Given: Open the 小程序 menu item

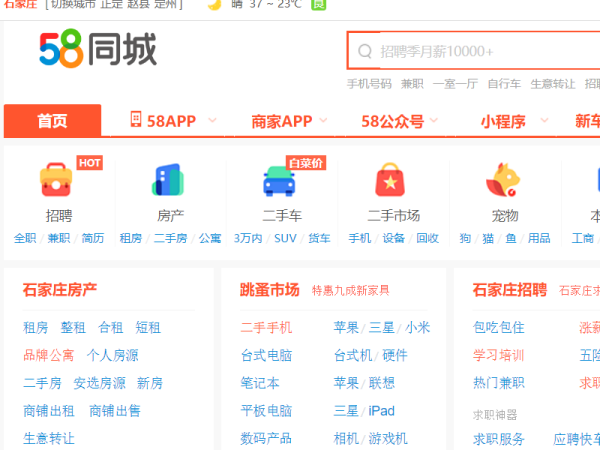Looking at the screenshot, I should click(x=503, y=121).
